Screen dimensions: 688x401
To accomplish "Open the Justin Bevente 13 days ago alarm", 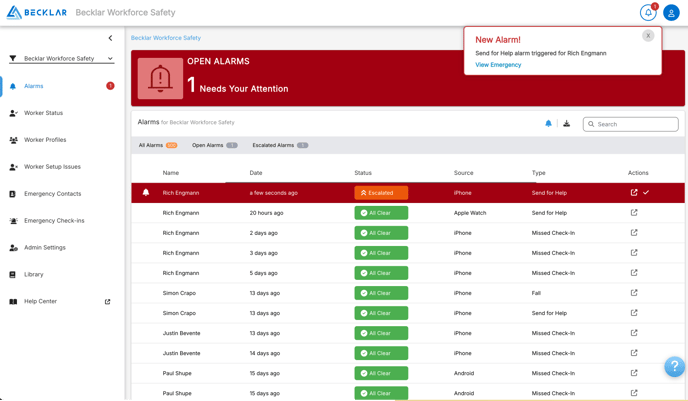I will 634,333.
